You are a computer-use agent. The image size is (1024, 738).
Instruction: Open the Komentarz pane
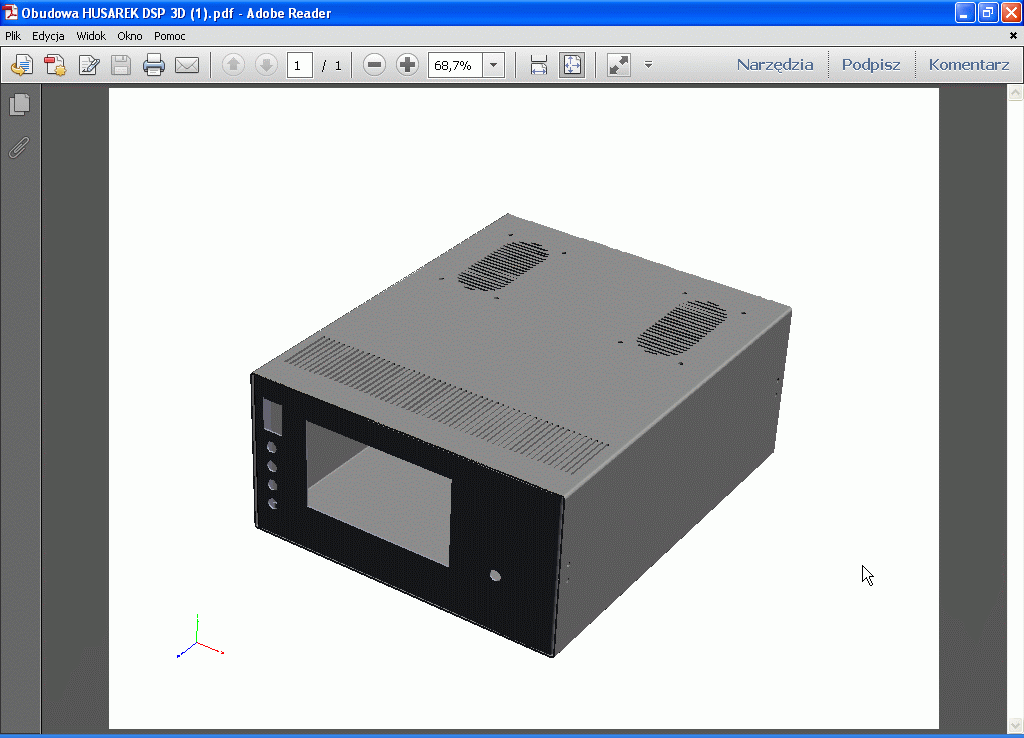click(x=968, y=65)
